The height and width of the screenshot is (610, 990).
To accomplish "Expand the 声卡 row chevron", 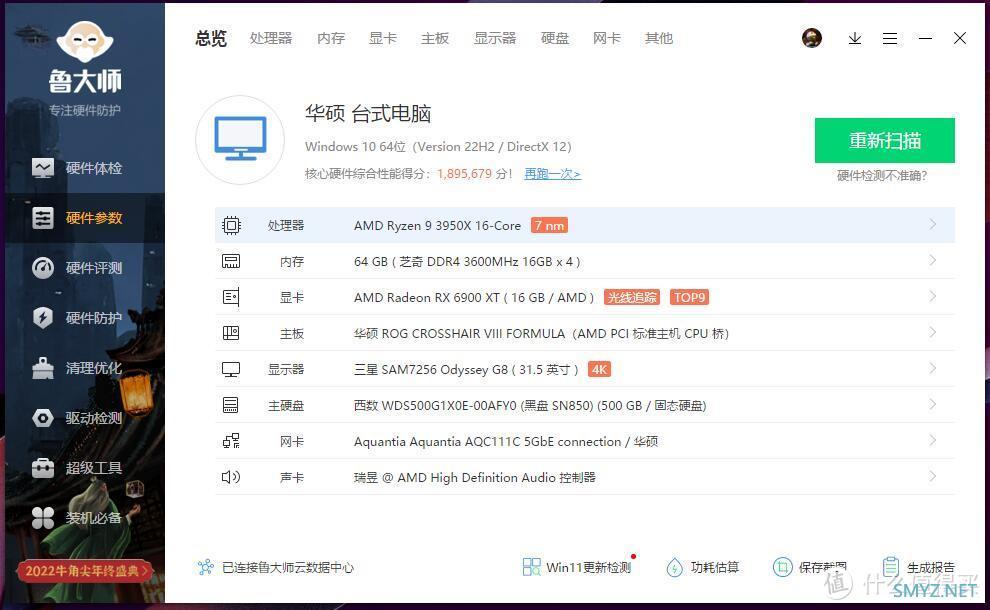I will pos(933,476).
